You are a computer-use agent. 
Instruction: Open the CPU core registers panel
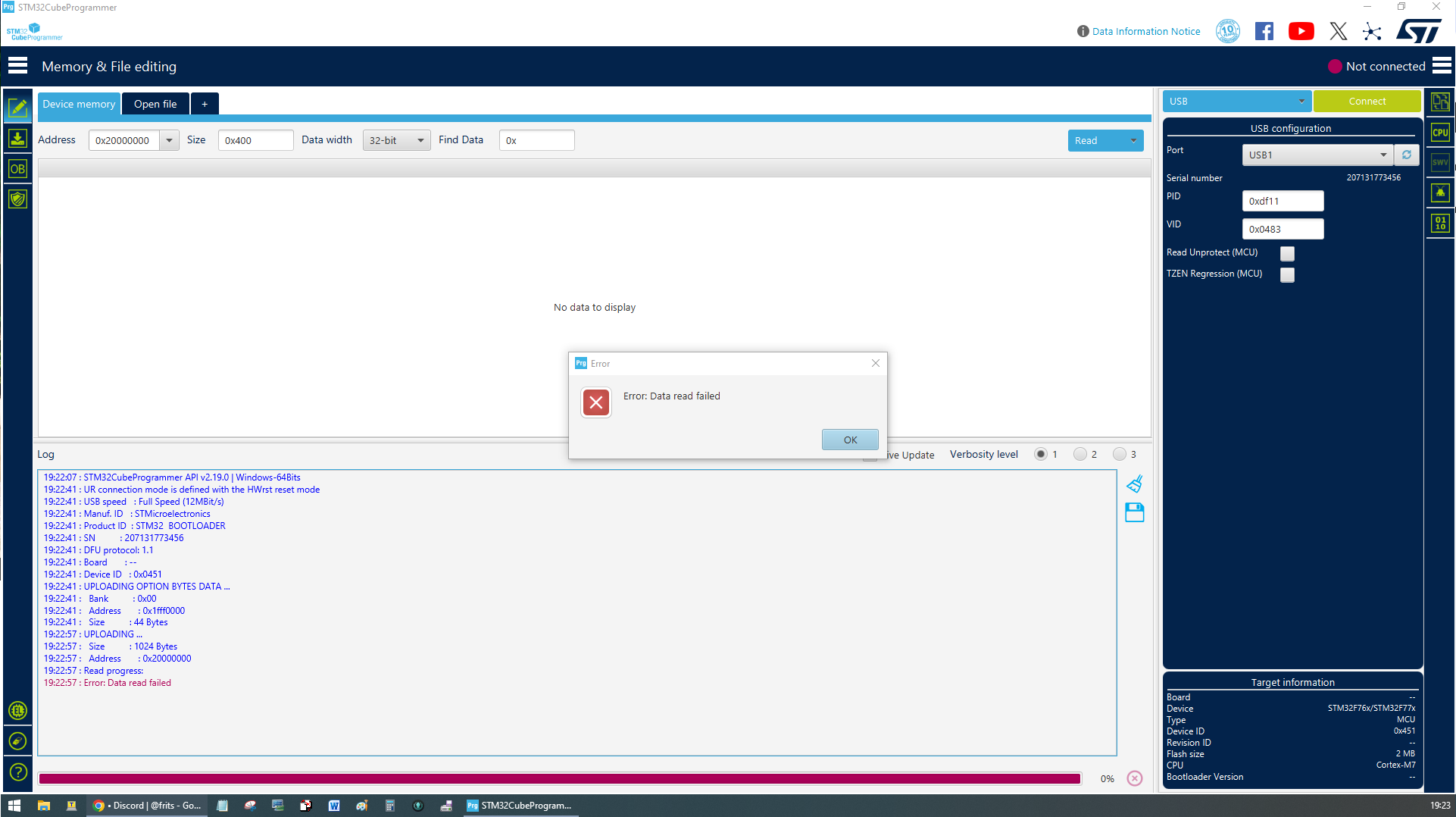(1440, 132)
